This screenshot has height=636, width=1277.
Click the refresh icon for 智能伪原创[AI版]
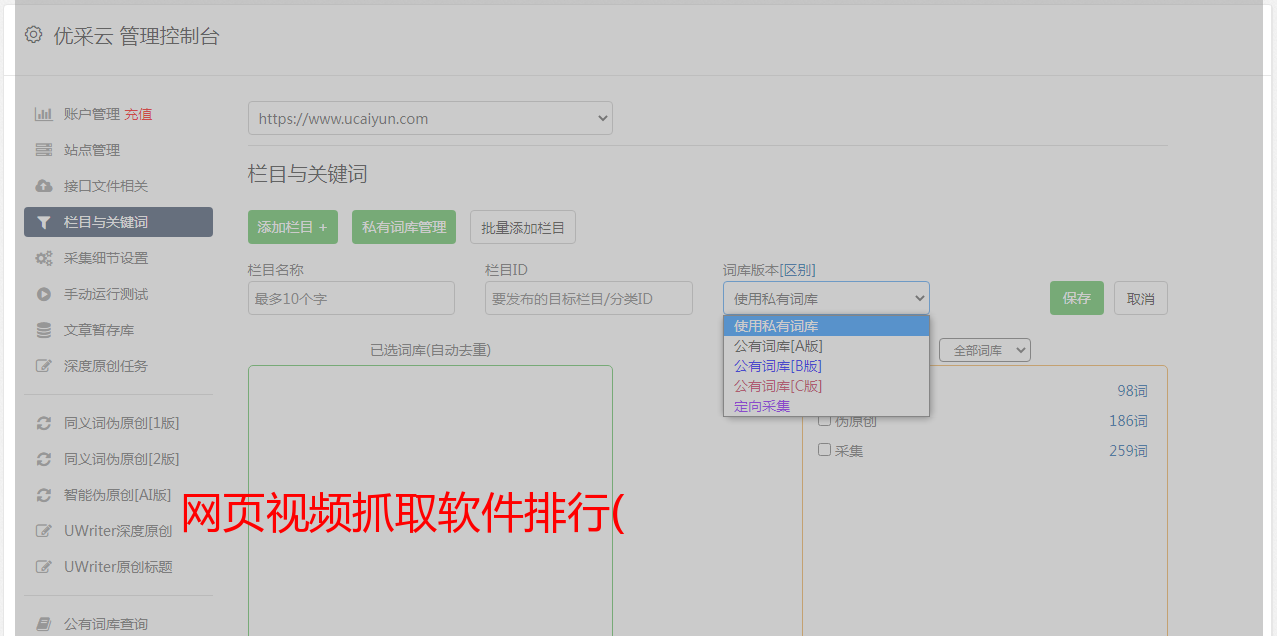point(44,495)
